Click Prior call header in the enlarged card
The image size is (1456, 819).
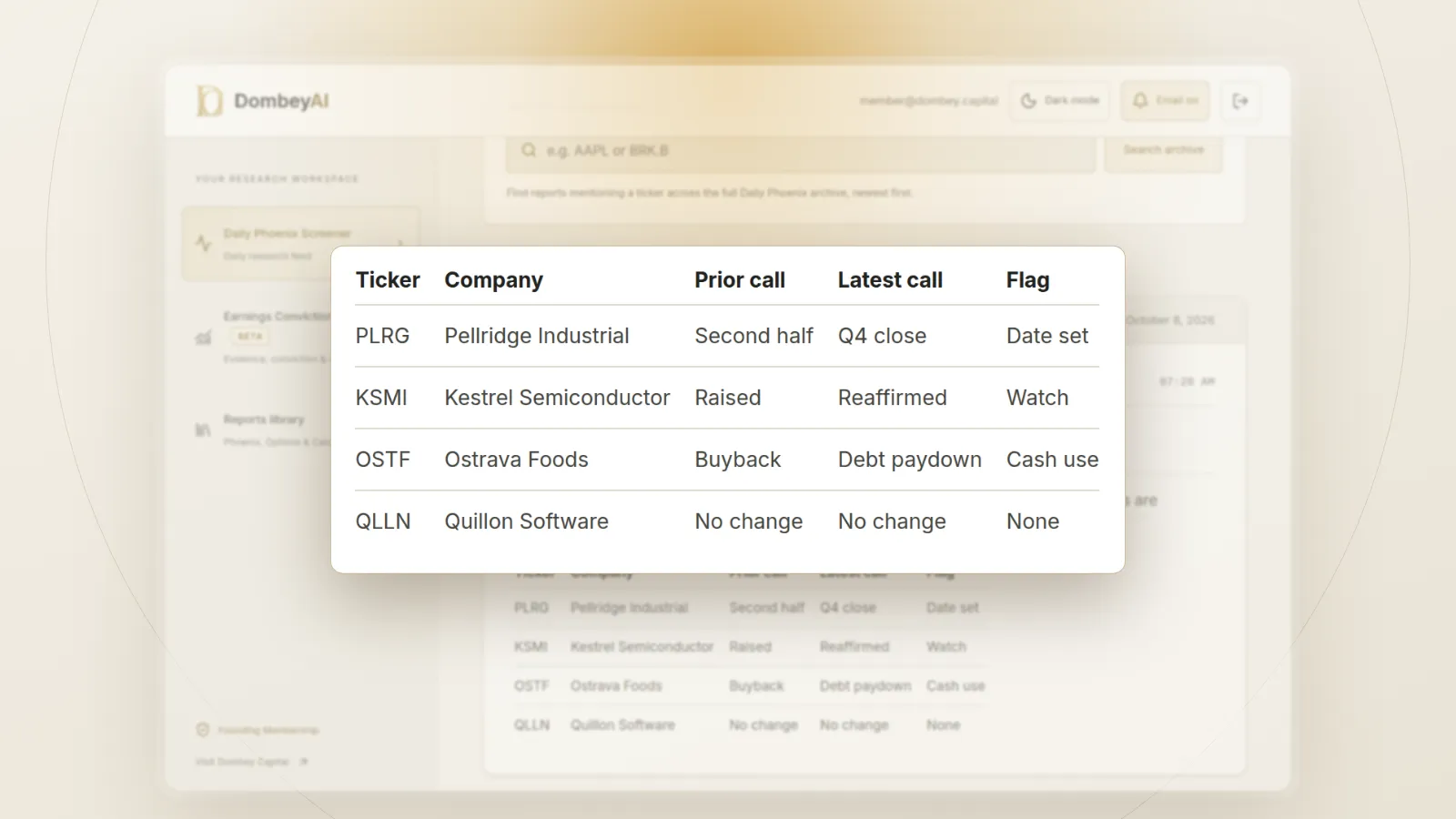(x=740, y=280)
